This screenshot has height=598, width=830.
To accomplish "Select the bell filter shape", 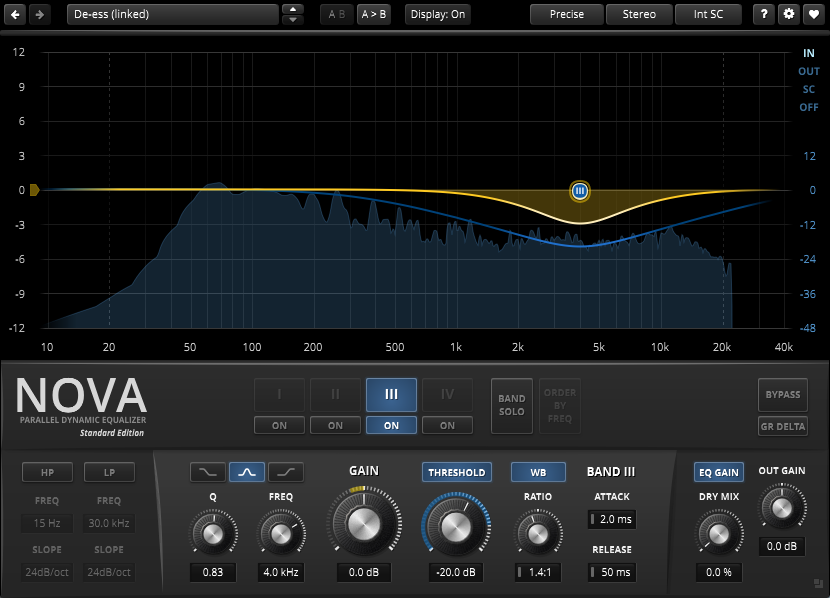I will [247, 472].
